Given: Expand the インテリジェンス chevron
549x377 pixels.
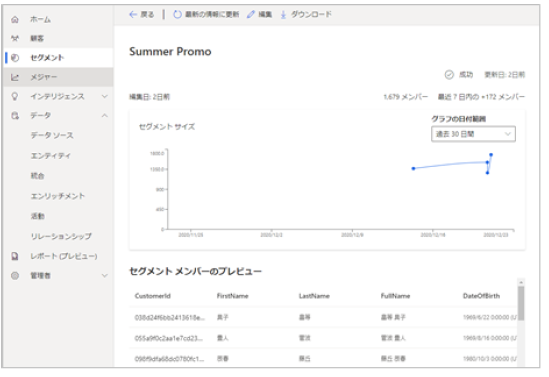Looking at the screenshot, I should [x=104, y=96].
